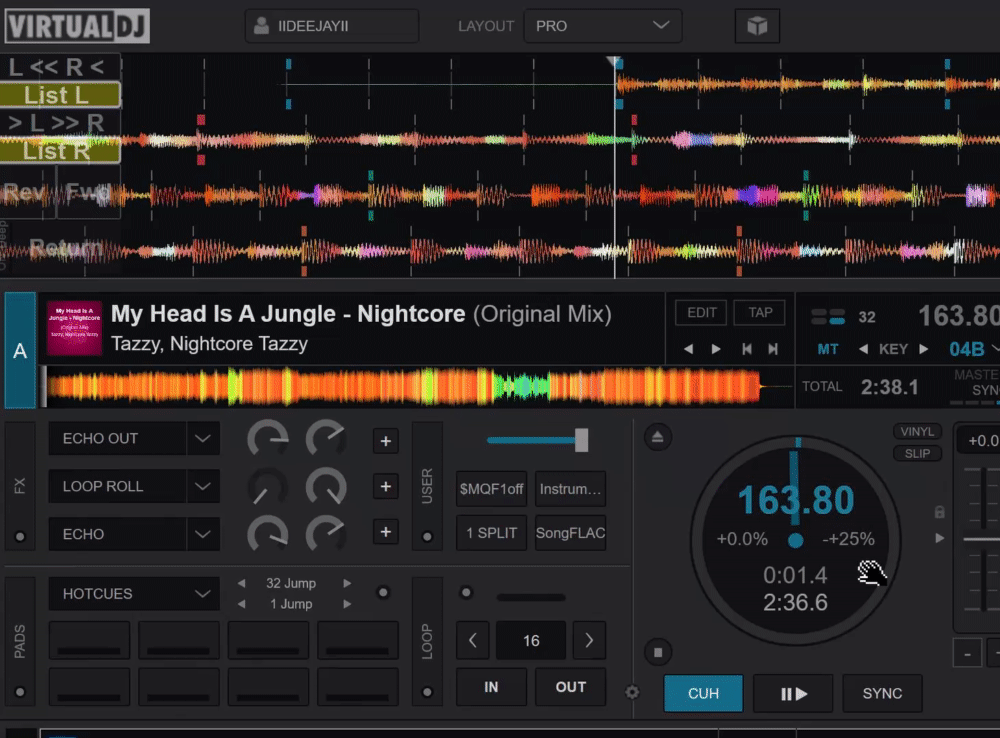Click the track album art thumbnail

(74, 328)
